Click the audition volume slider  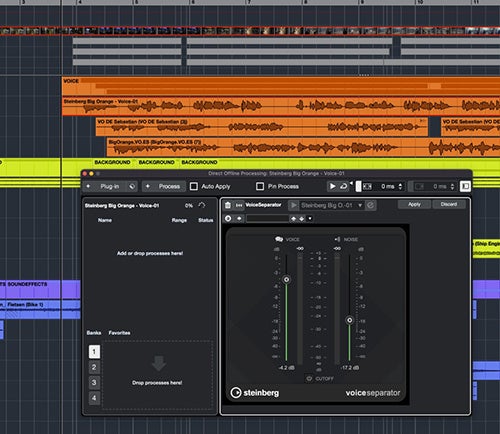point(358,186)
